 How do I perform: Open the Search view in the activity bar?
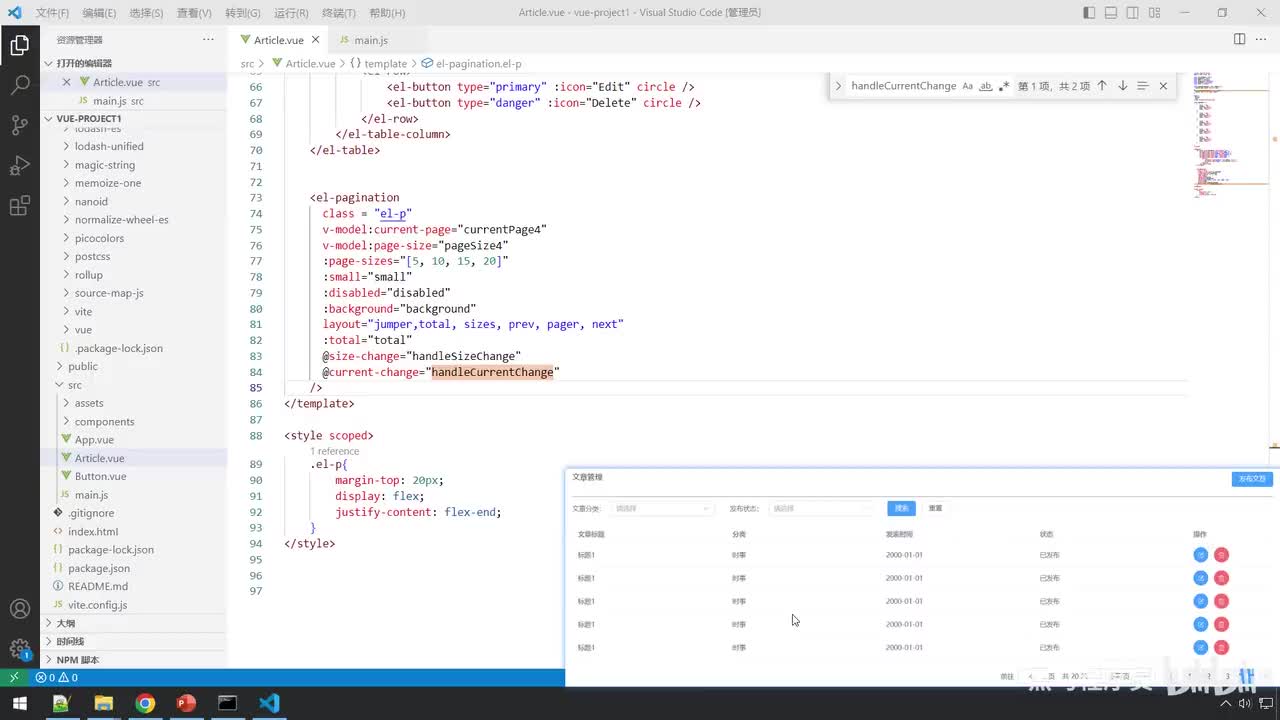tap(19, 85)
